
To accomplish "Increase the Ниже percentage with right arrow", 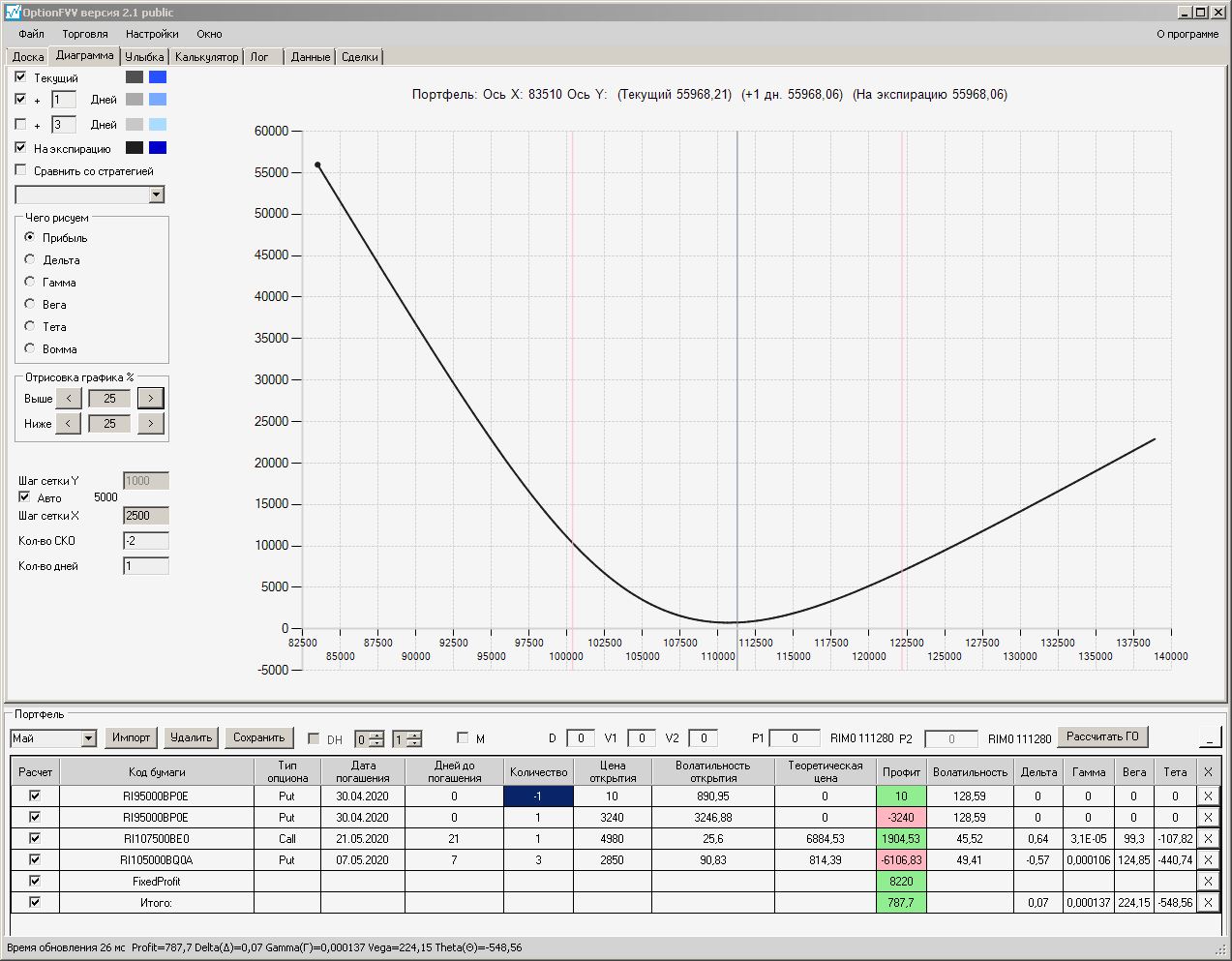I will pyautogui.click(x=150, y=424).
